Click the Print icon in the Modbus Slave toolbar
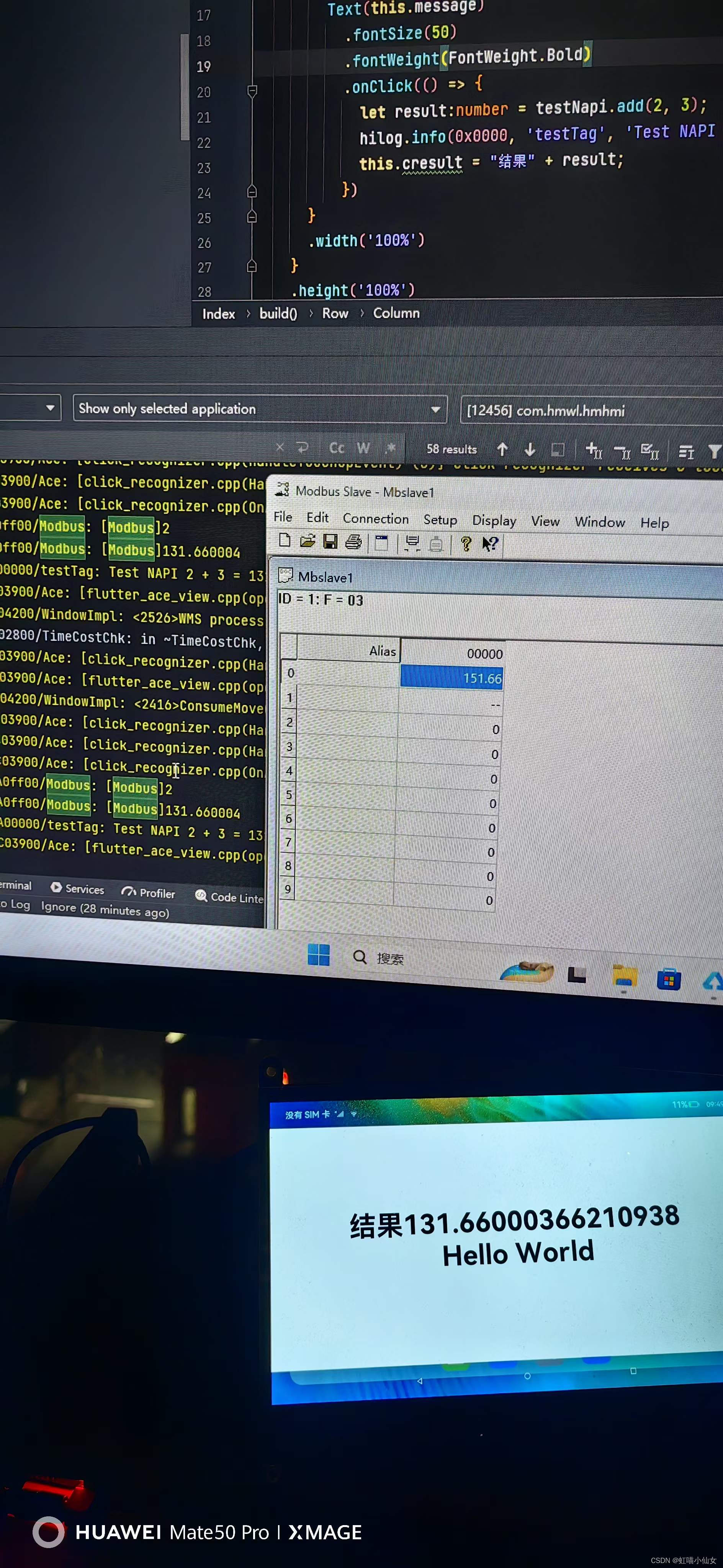This screenshot has height=1568, width=723. pyautogui.click(x=353, y=542)
